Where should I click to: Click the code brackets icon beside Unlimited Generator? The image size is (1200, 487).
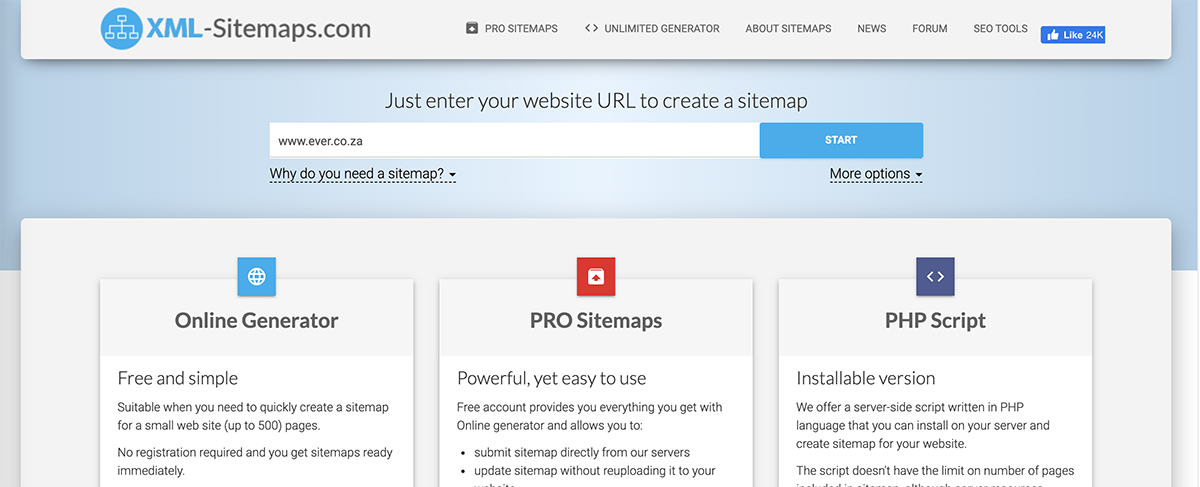click(x=591, y=29)
